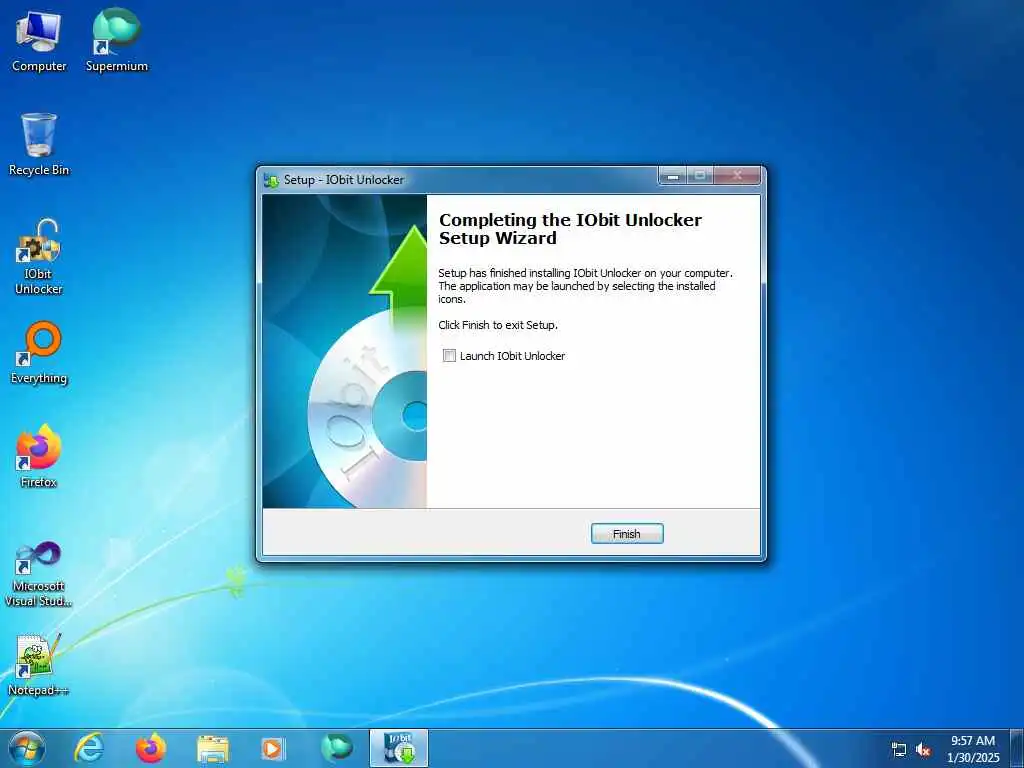Click the Launch IObit Unlocker label text

512,356
